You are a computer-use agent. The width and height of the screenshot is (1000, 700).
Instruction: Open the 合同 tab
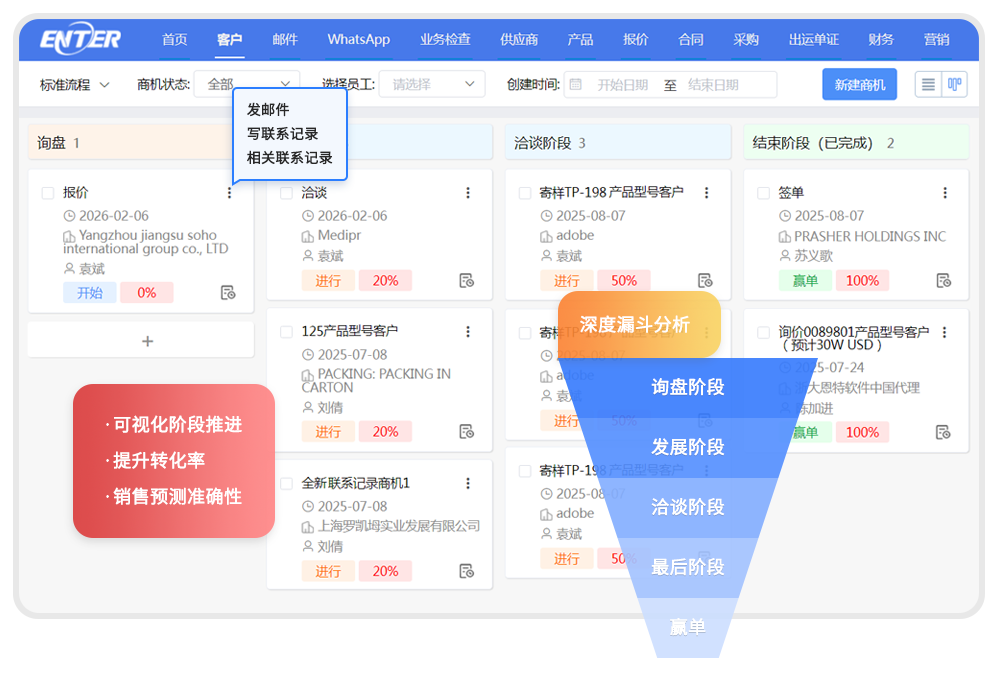coord(691,40)
